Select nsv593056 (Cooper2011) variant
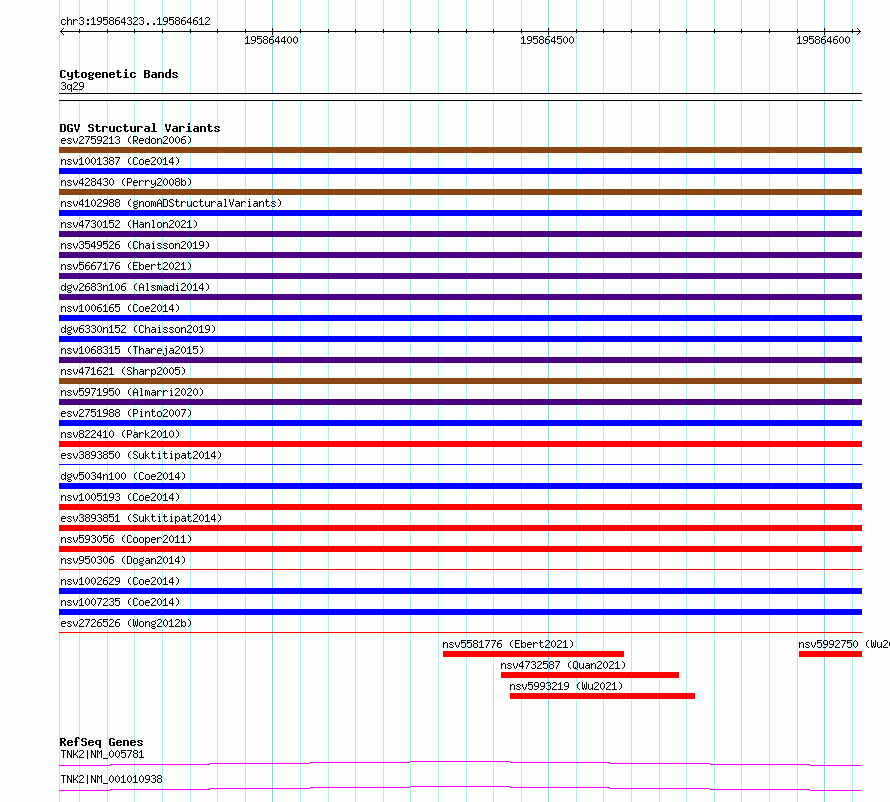The height and width of the screenshot is (802, 890). tap(126, 539)
